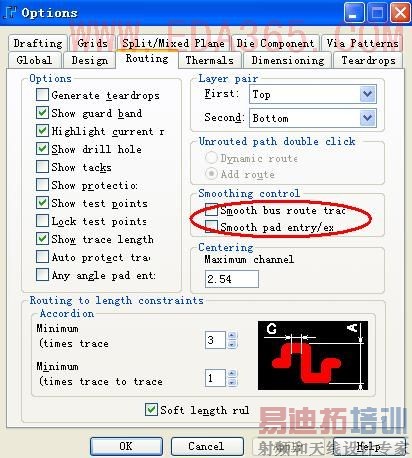The width and height of the screenshot is (412, 458).
Task: Confirm settings with the OK button
Action: coord(126,446)
